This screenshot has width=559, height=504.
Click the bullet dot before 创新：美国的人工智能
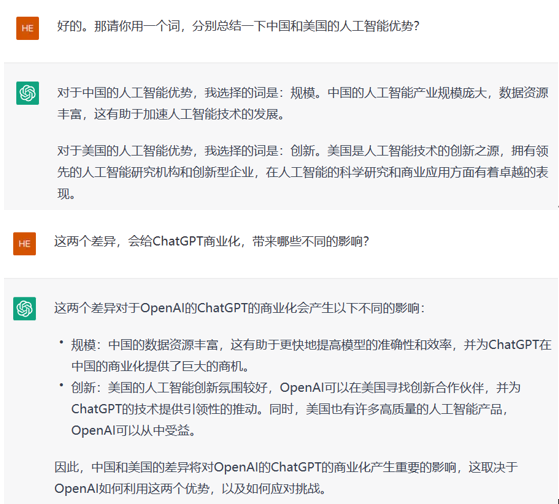point(61,385)
